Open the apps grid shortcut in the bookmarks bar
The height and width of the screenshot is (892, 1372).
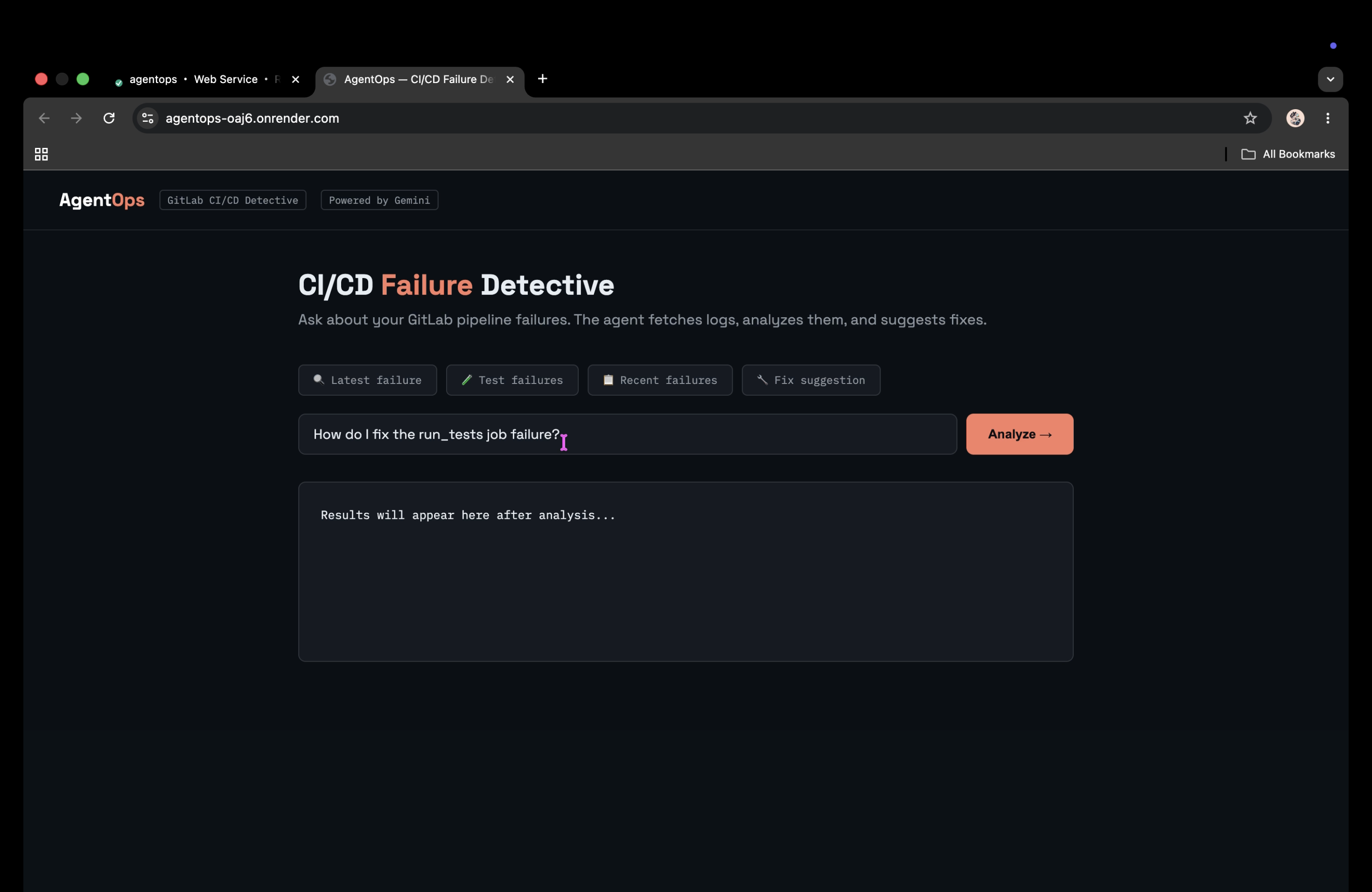pyautogui.click(x=41, y=154)
